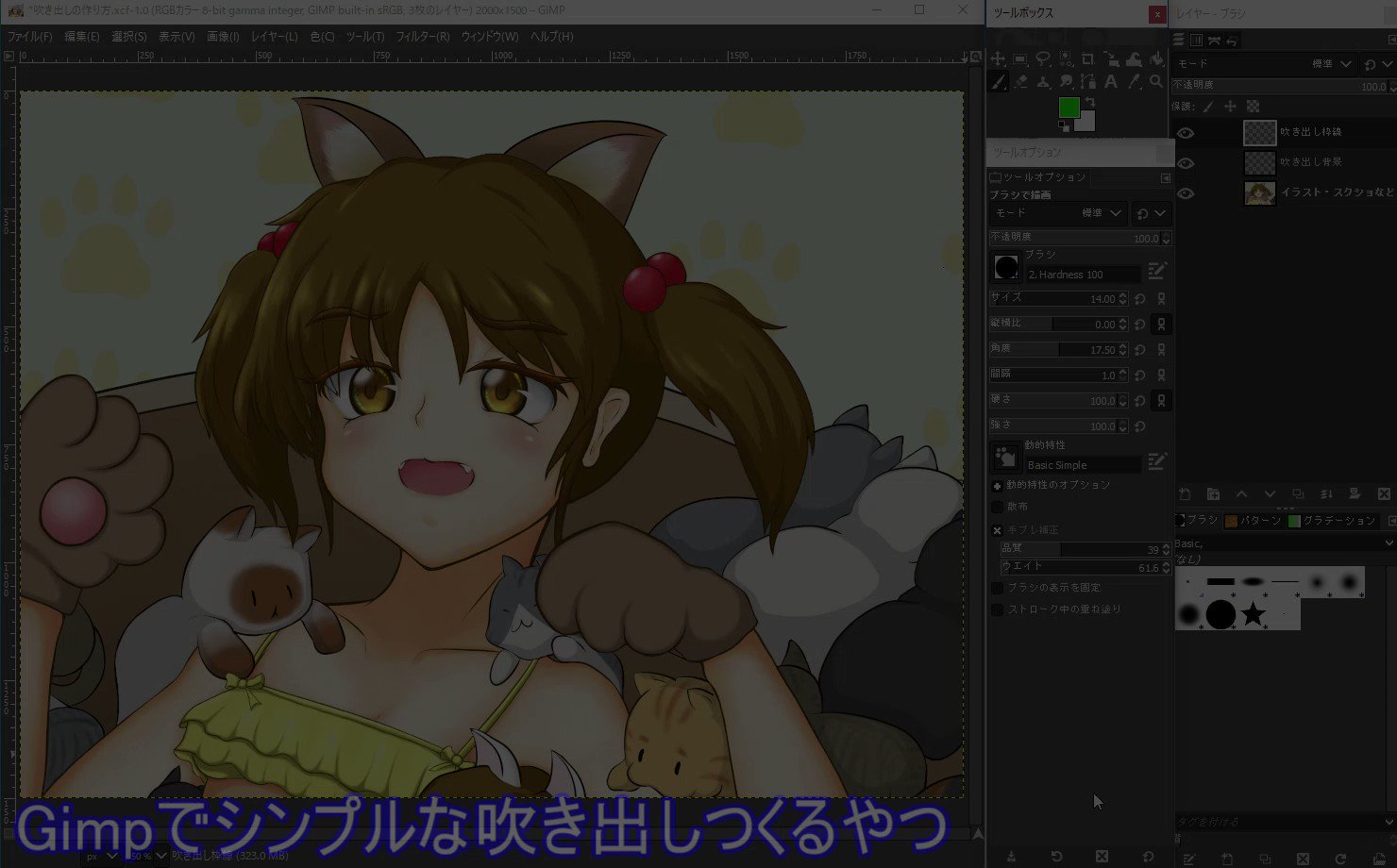Select the Zoom magnifier tool
This screenshot has height=868, width=1397.
tap(1156, 82)
